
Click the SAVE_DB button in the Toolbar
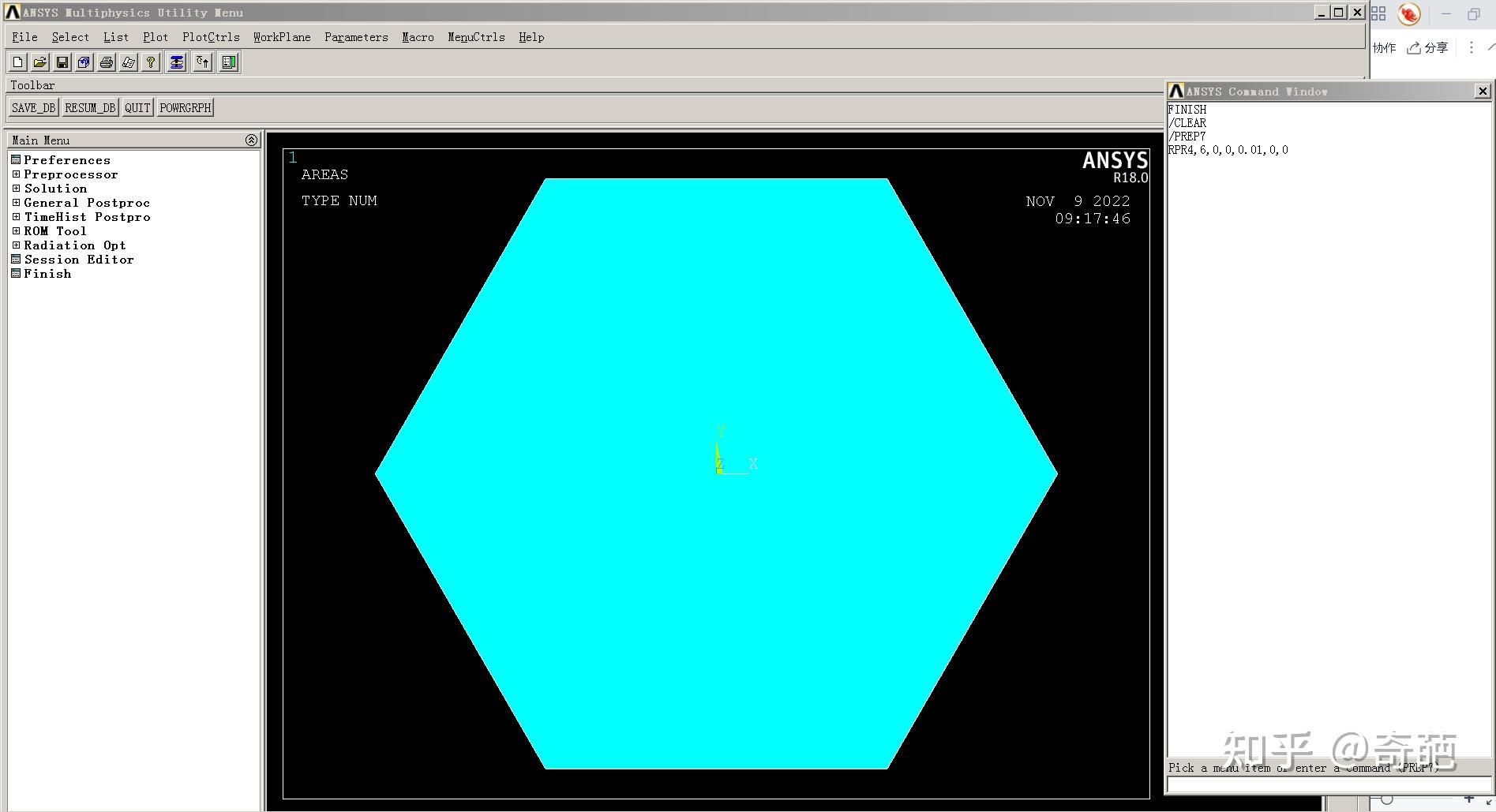[32, 107]
